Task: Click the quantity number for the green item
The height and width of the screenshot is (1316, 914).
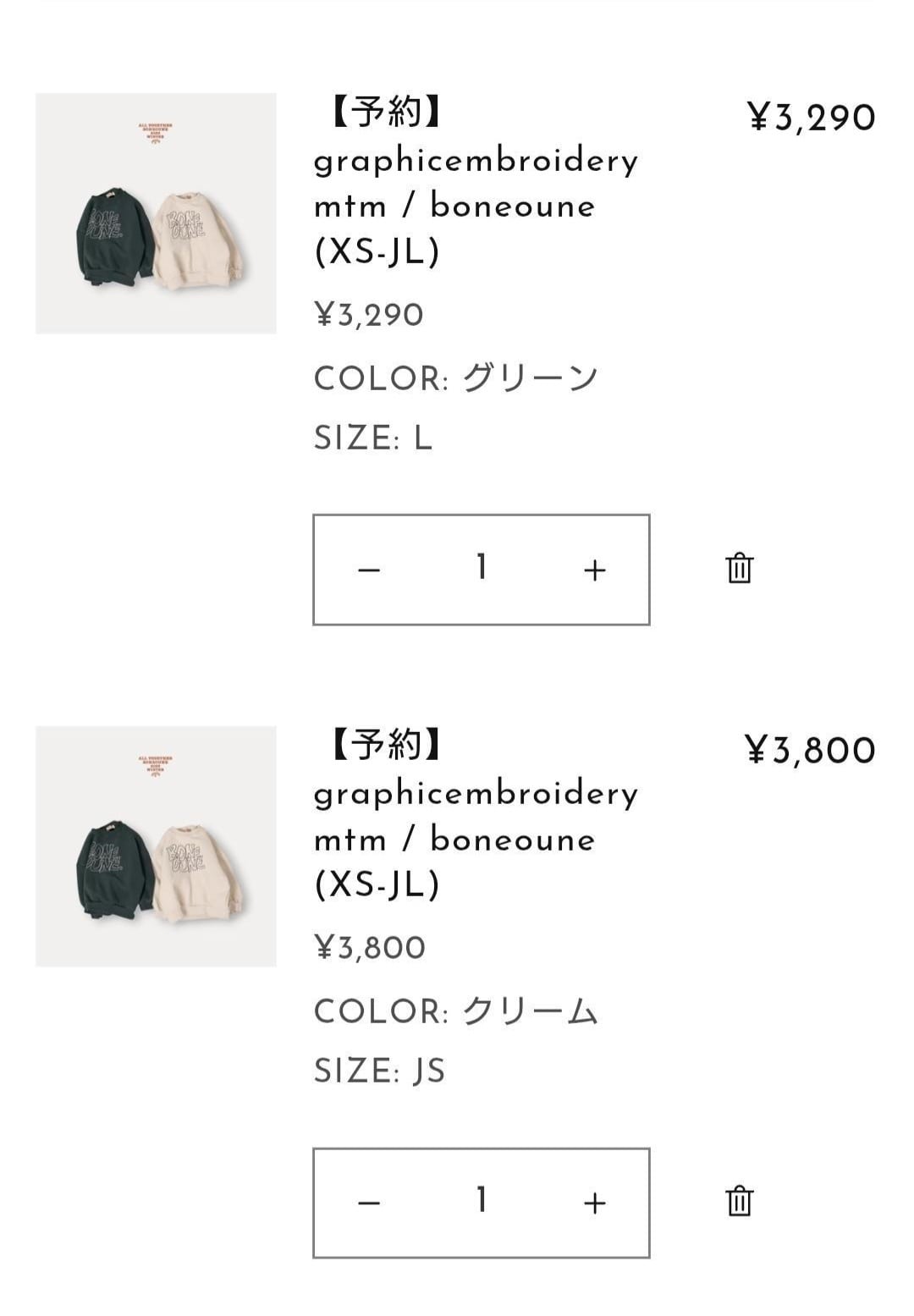Action: click(482, 568)
